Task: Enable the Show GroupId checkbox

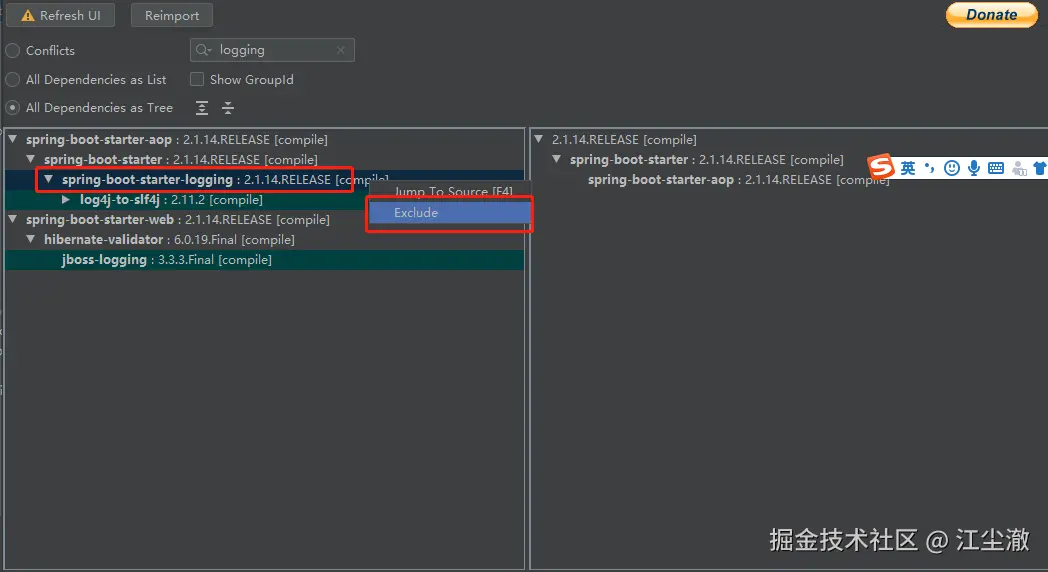Action: tap(196, 80)
